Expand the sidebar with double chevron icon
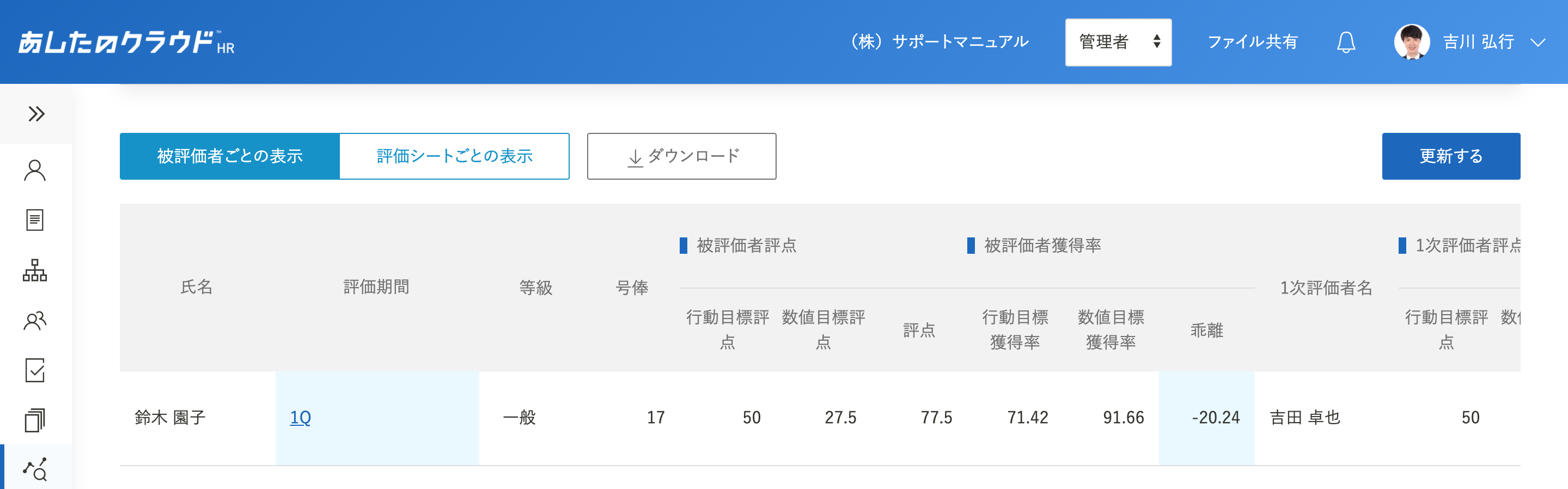 36,114
